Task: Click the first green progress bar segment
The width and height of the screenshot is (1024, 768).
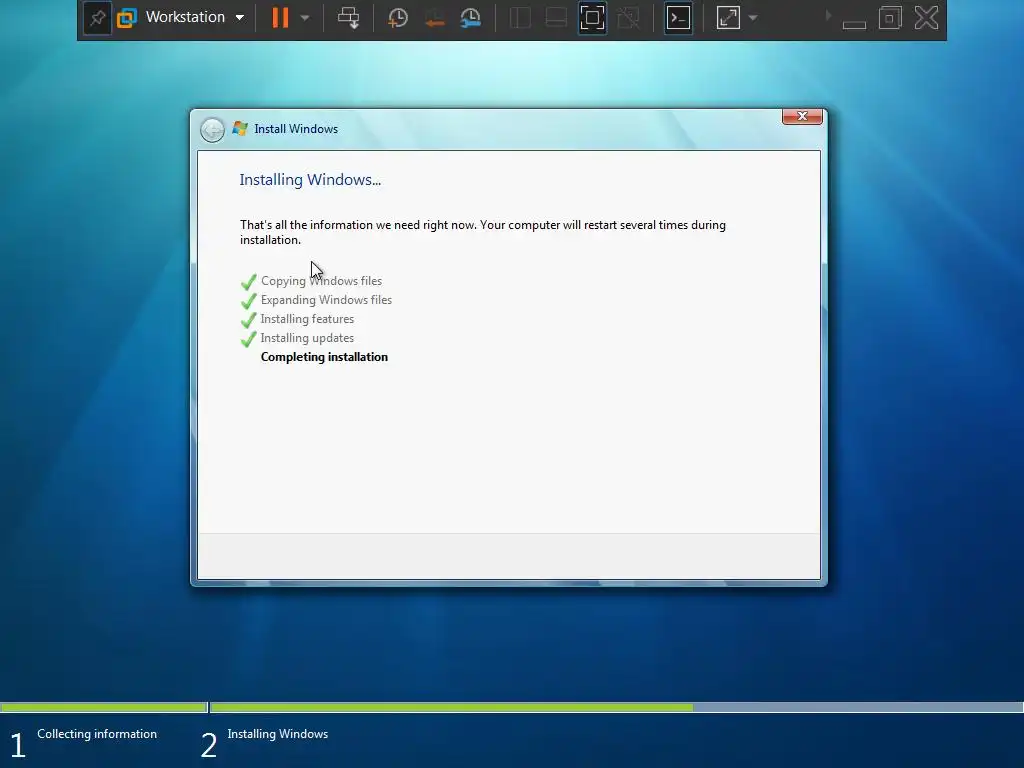Action: point(103,707)
